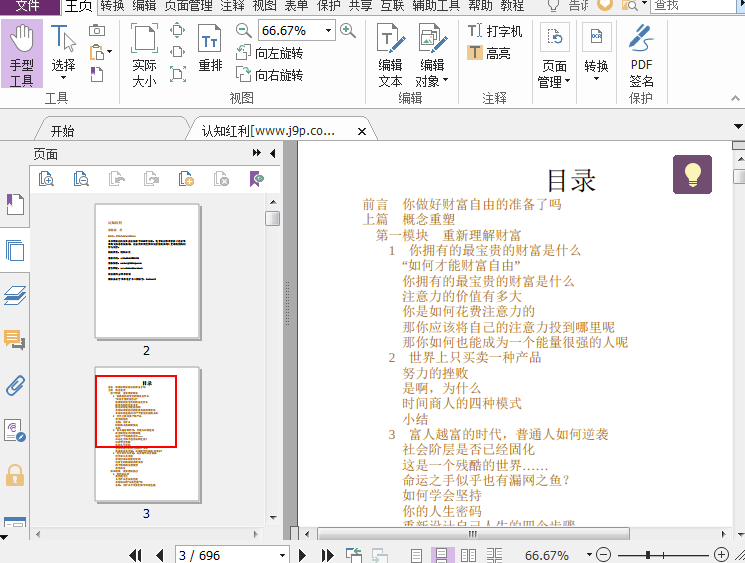Open the Comments side panel icon
Image resolution: width=745 pixels, height=563 pixels.
click(15, 340)
